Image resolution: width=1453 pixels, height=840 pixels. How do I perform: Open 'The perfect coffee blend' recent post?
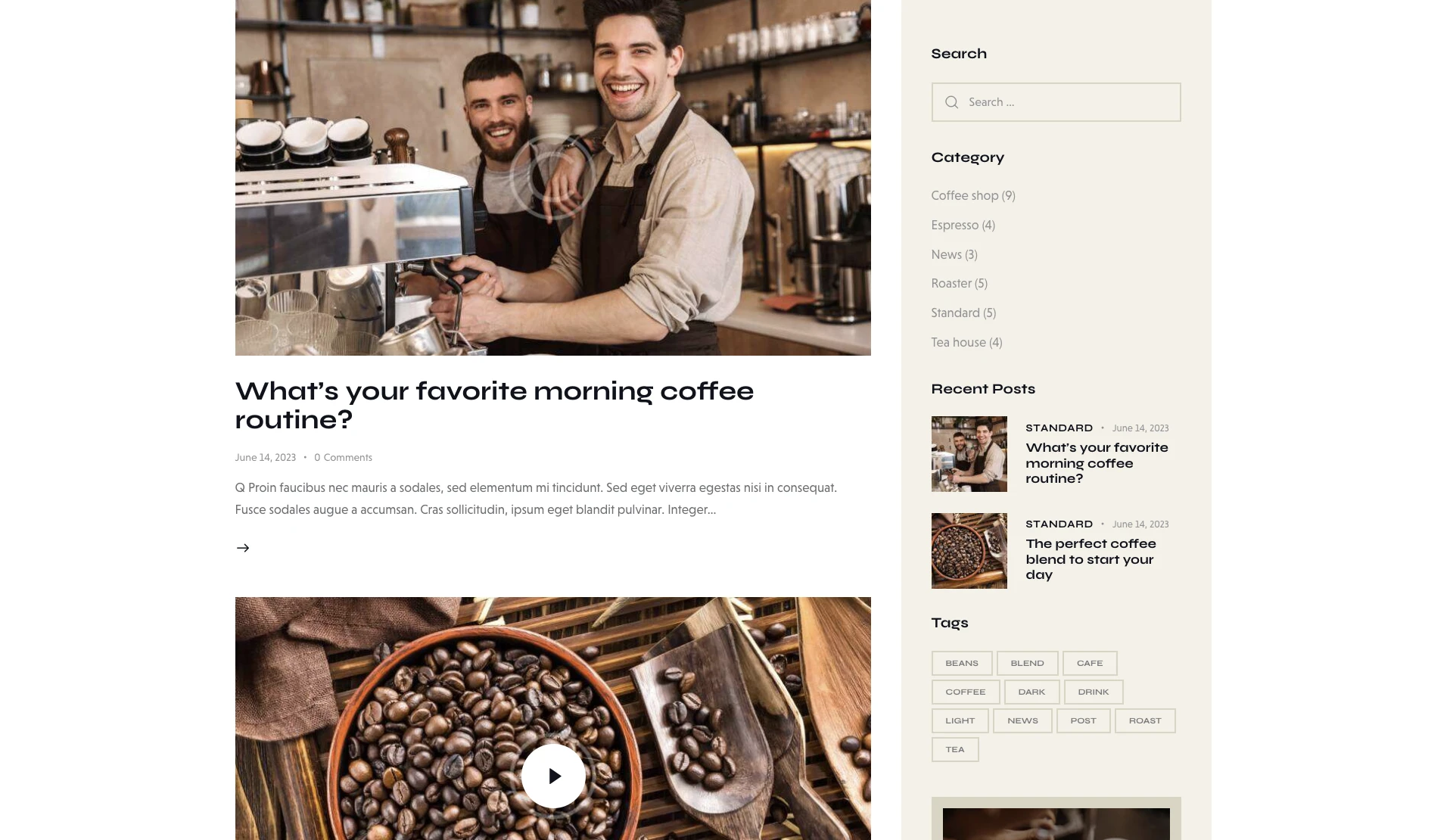pos(1091,559)
